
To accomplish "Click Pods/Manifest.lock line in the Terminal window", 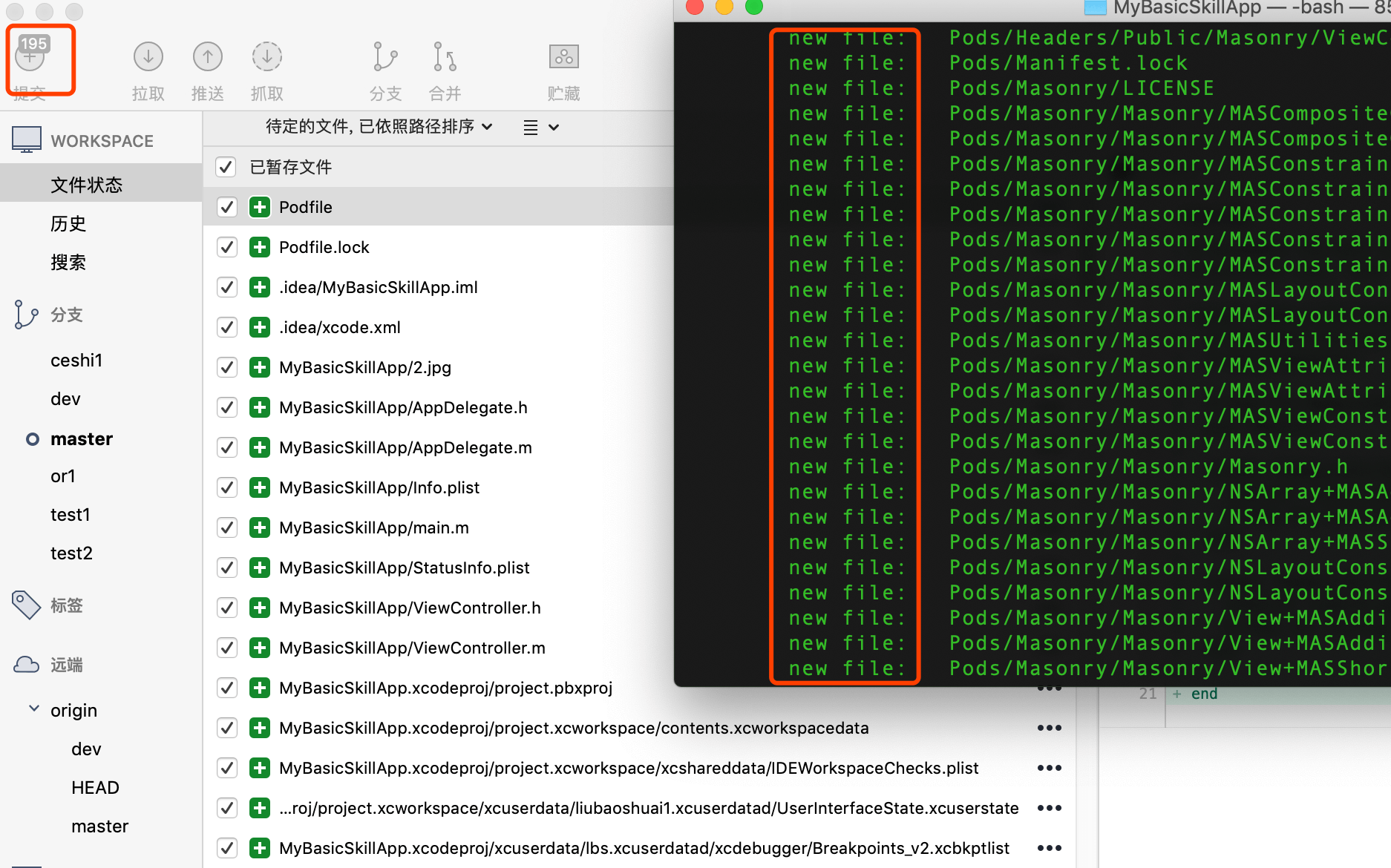I will [1069, 63].
